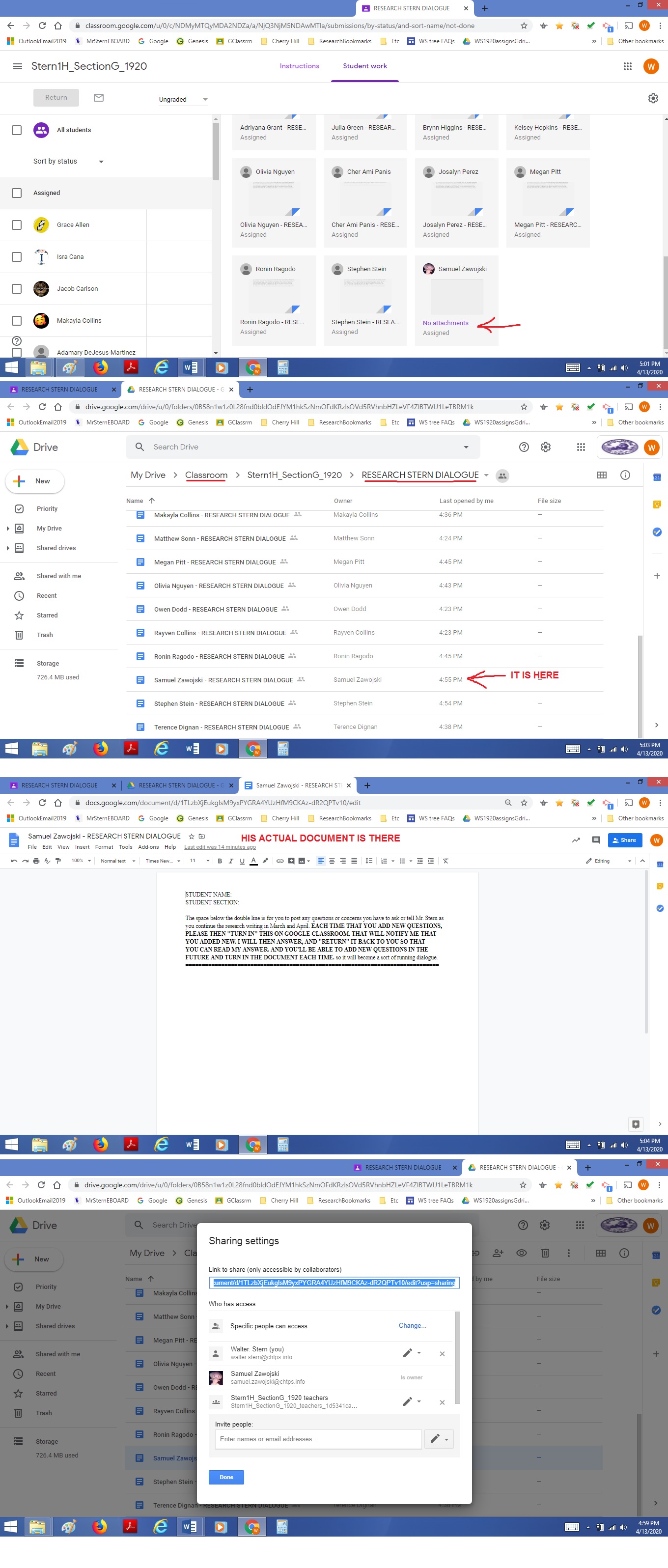668x1568 pixels.
Task: Open Google Keep in Drive side panel
Action: click(657, 504)
